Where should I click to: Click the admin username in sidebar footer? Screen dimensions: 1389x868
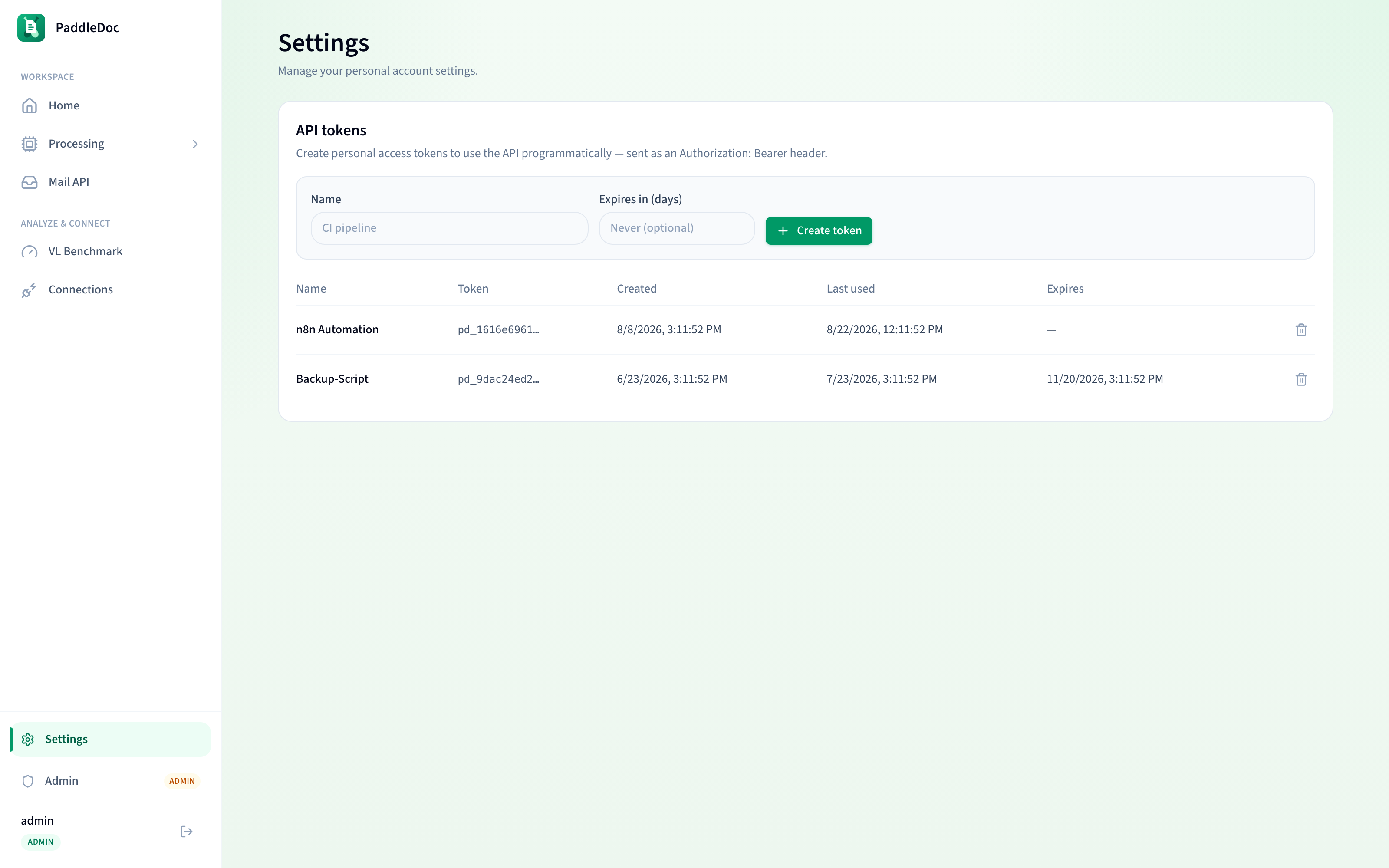37,821
